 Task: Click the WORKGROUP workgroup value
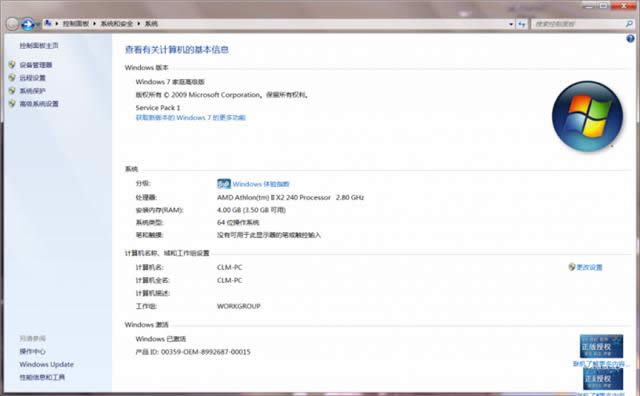[x=239, y=306]
